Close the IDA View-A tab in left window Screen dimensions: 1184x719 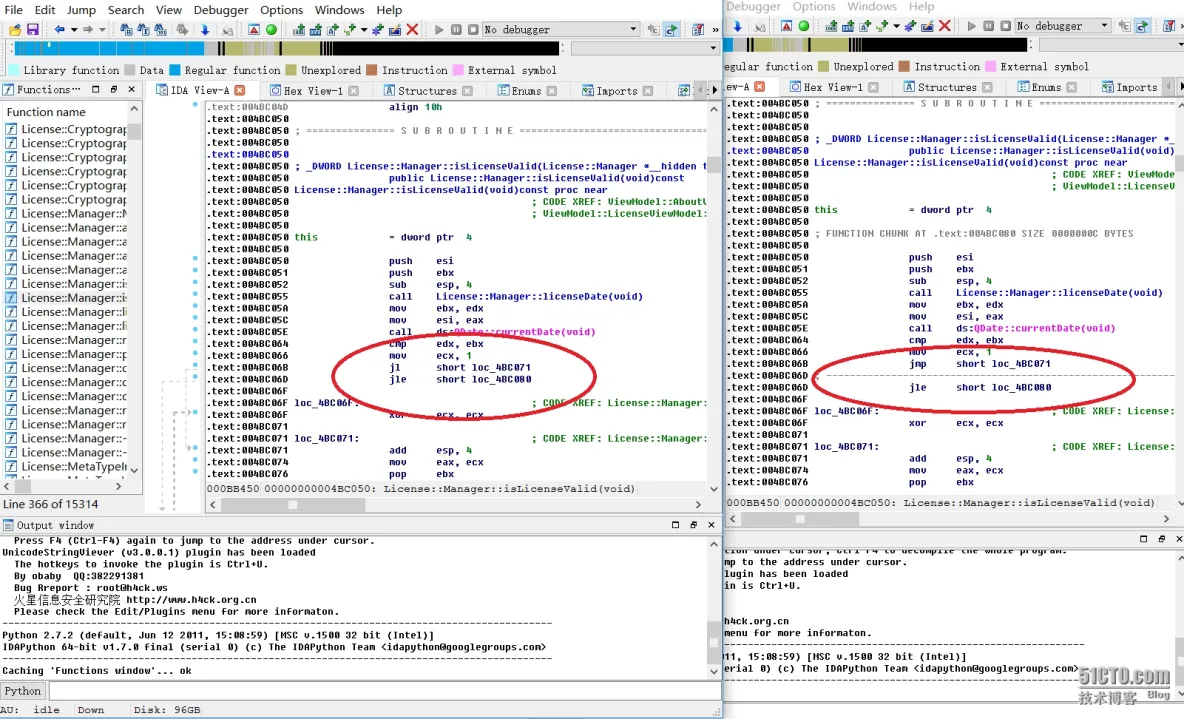(x=239, y=91)
